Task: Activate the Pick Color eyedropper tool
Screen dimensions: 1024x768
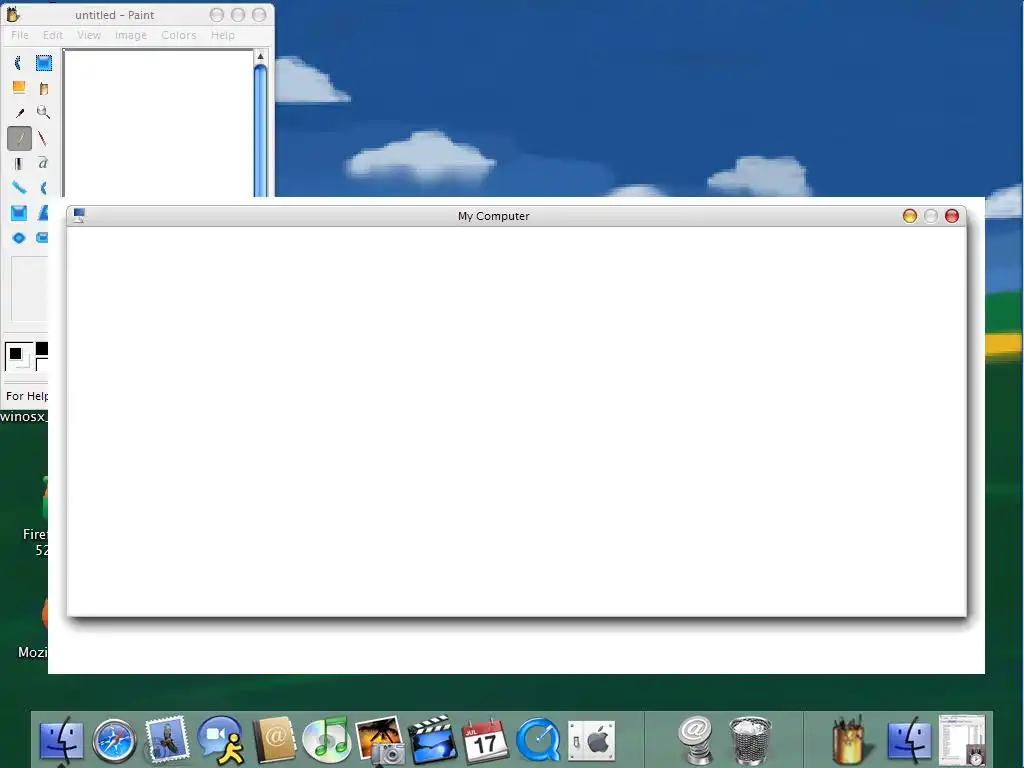Action: point(19,112)
